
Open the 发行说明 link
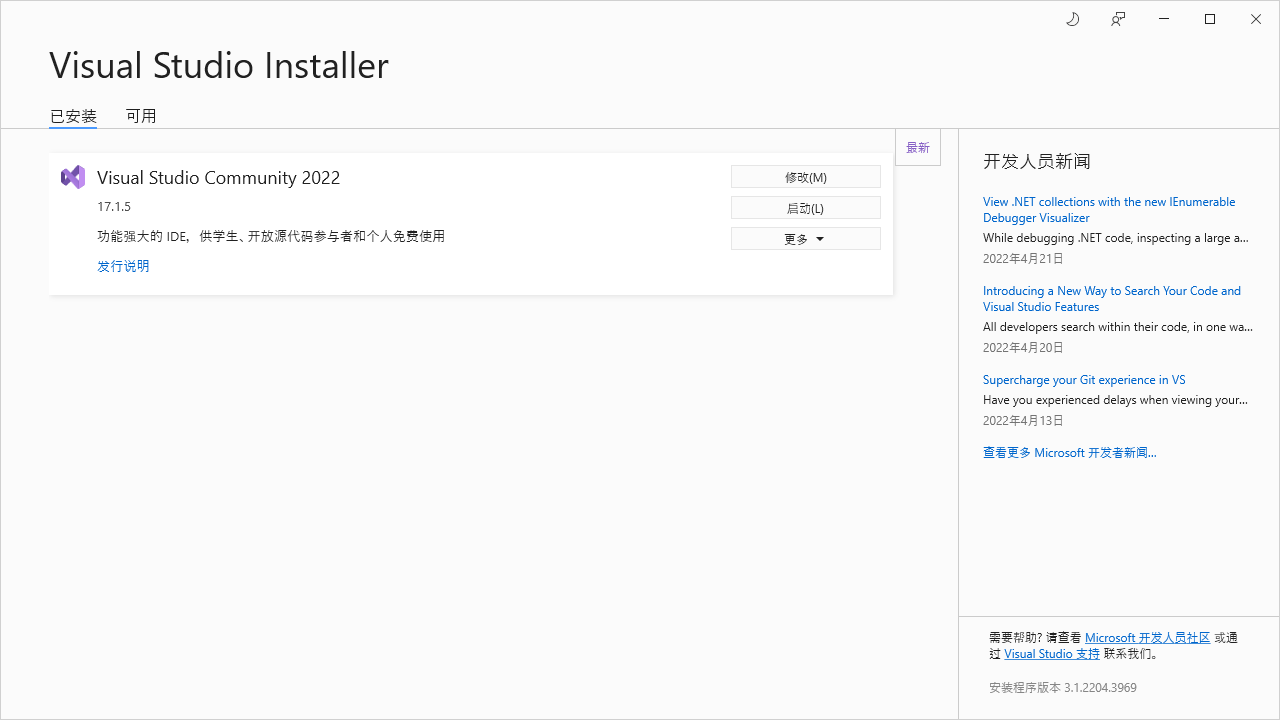click(123, 266)
